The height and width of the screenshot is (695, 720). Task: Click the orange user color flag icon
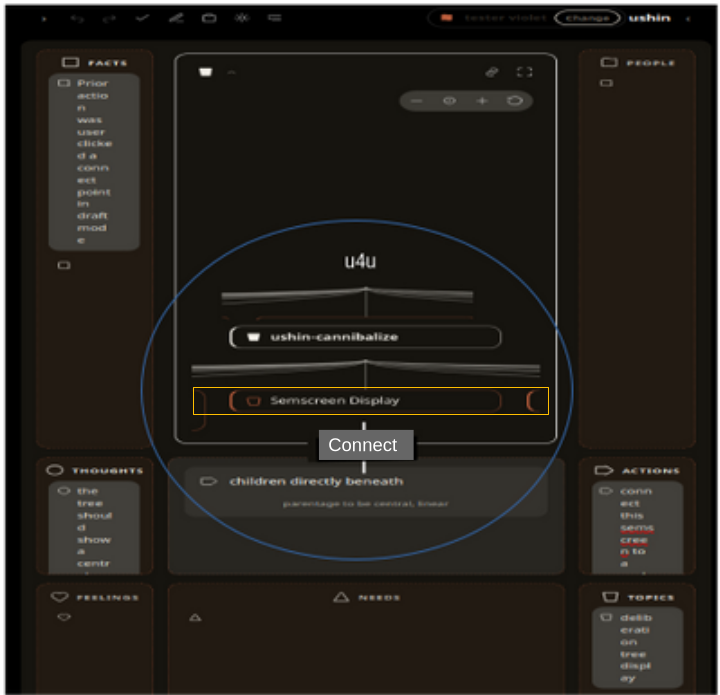pos(446,18)
